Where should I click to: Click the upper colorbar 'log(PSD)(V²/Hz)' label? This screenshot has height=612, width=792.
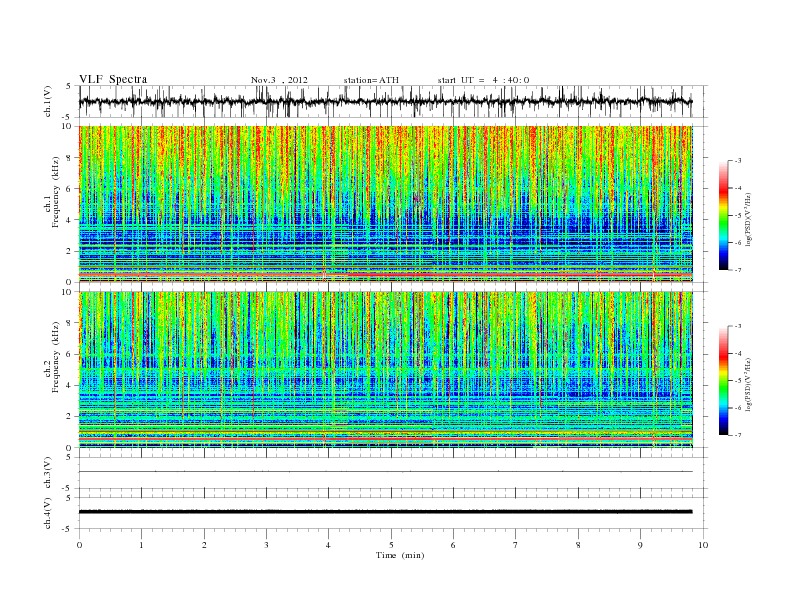pos(749,219)
